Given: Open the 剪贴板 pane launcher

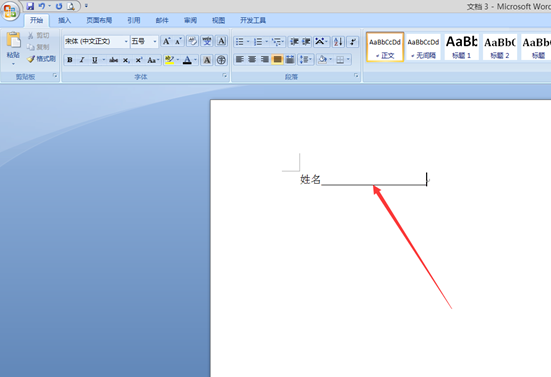Looking at the screenshot, I should tap(55, 76).
